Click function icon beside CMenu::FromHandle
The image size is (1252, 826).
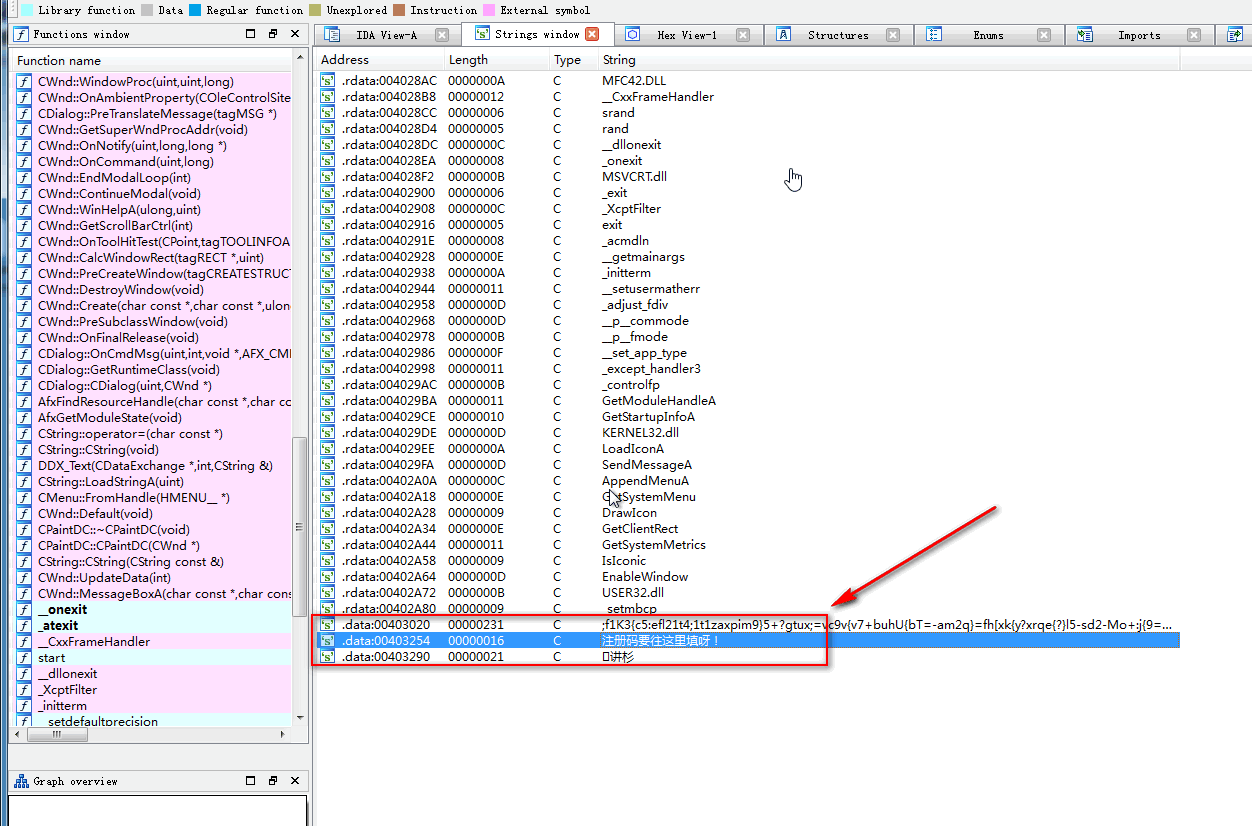click(24, 498)
